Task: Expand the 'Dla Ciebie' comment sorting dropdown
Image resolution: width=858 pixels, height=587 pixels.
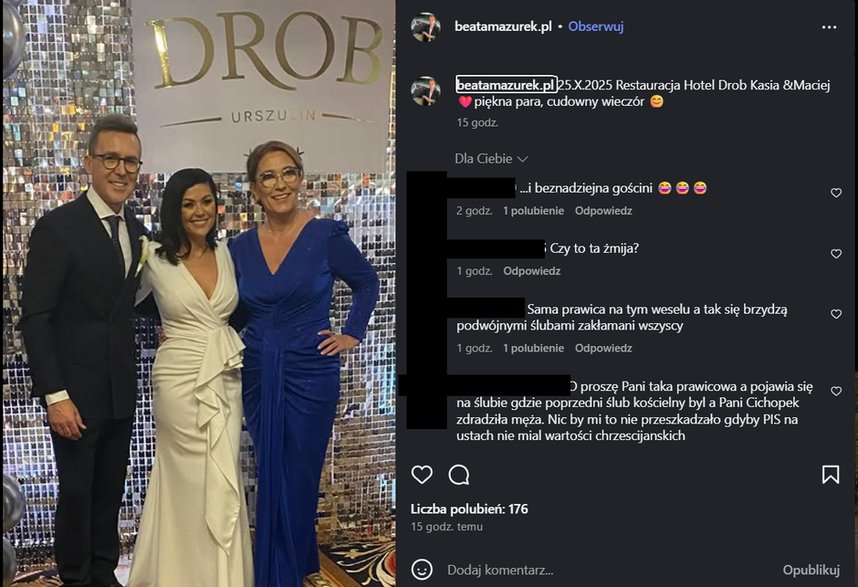Action: (x=491, y=159)
